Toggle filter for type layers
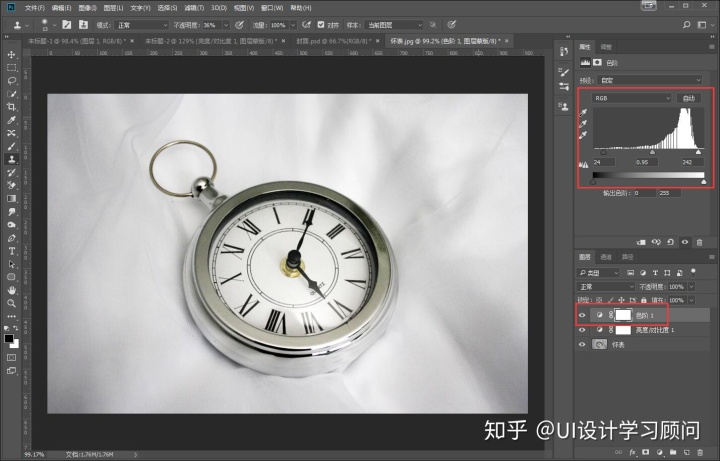This screenshot has width=720, height=461. [x=655, y=273]
